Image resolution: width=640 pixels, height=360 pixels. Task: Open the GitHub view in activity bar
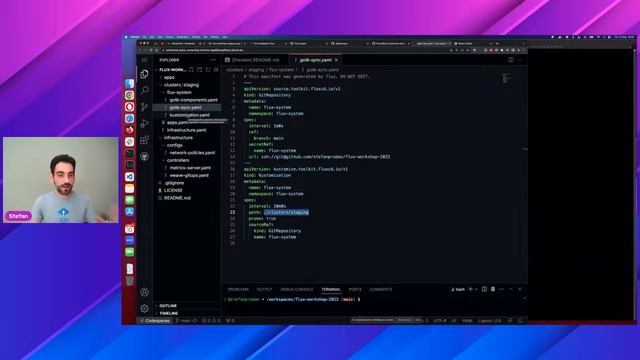click(x=144, y=156)
